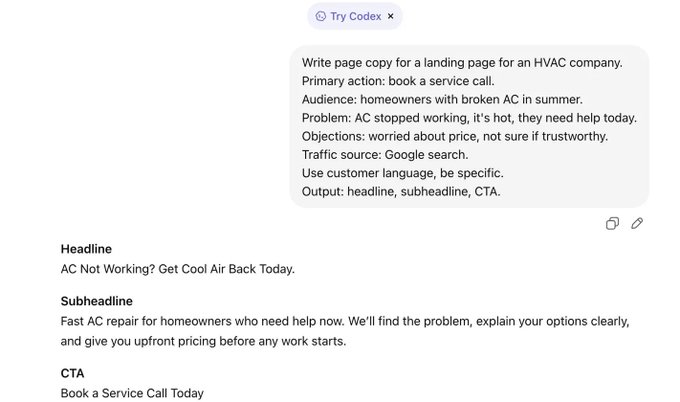Click prompt line 'Use customer language, be specific.'
The height and width of the screenshot is (402, 680).
coord(403,173)
